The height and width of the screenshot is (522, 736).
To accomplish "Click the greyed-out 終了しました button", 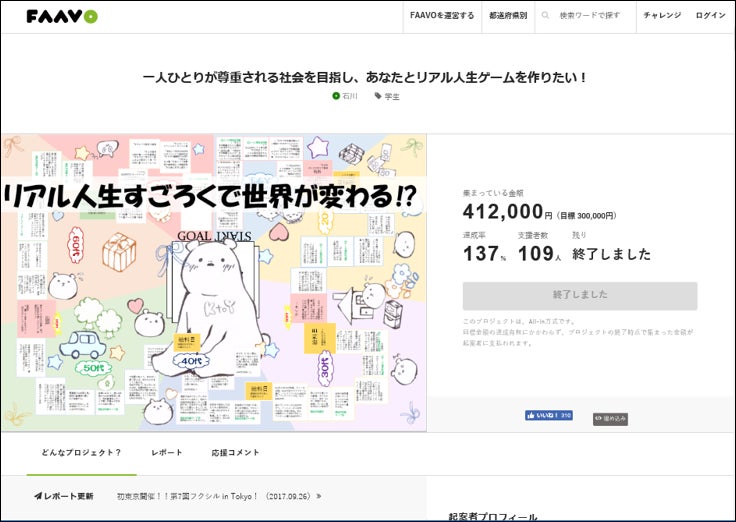I will click(579, 296).
